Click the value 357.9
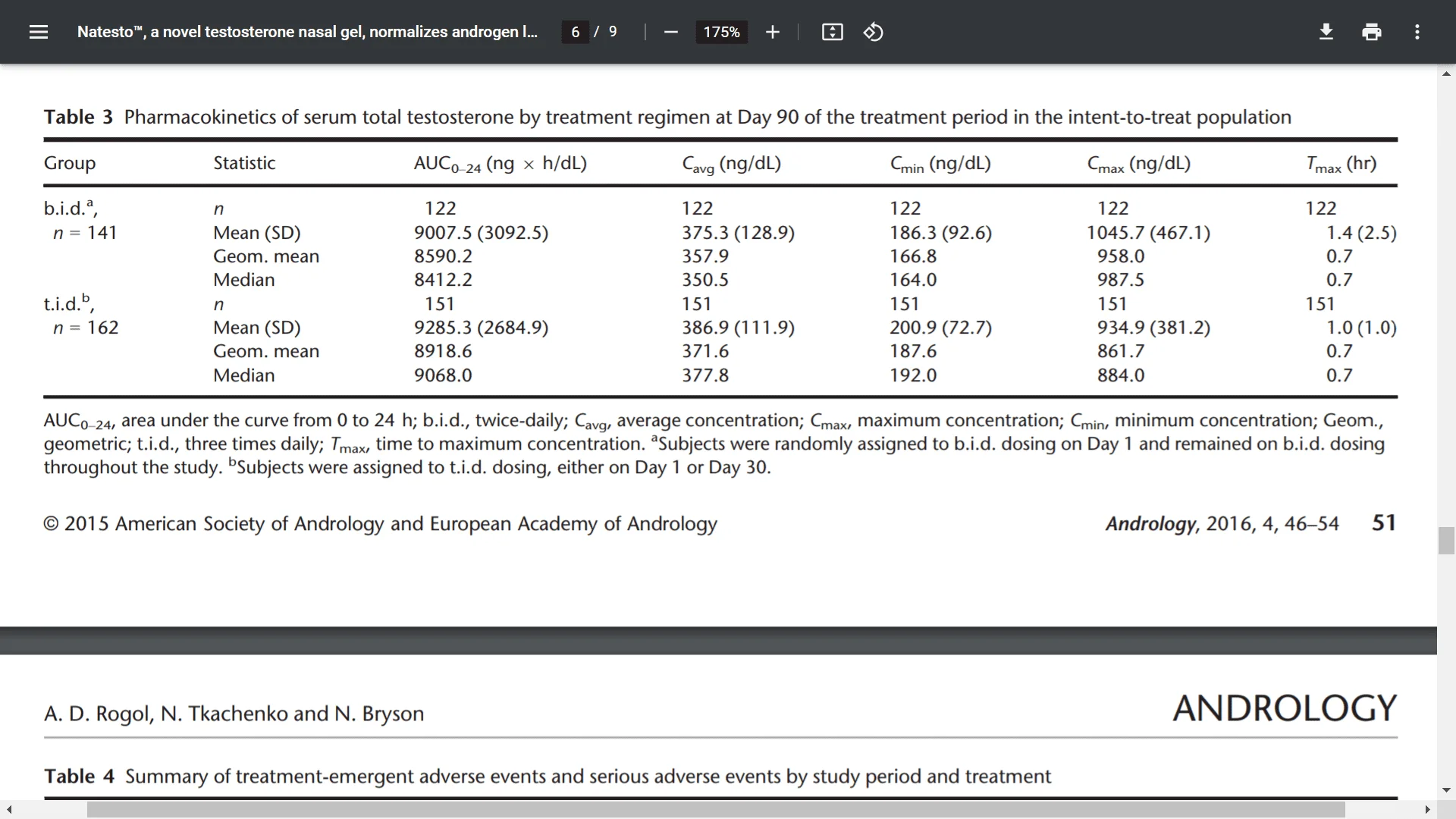The height and width of the screenshot is (819, 1456). (705, 256)
